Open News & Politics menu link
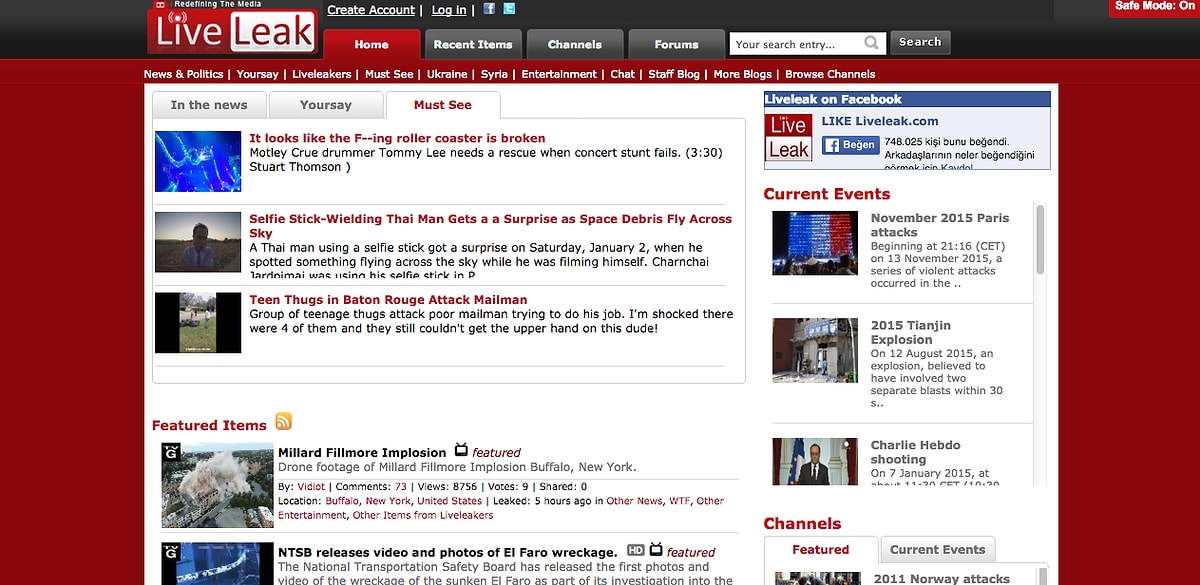 click(184, 74)
